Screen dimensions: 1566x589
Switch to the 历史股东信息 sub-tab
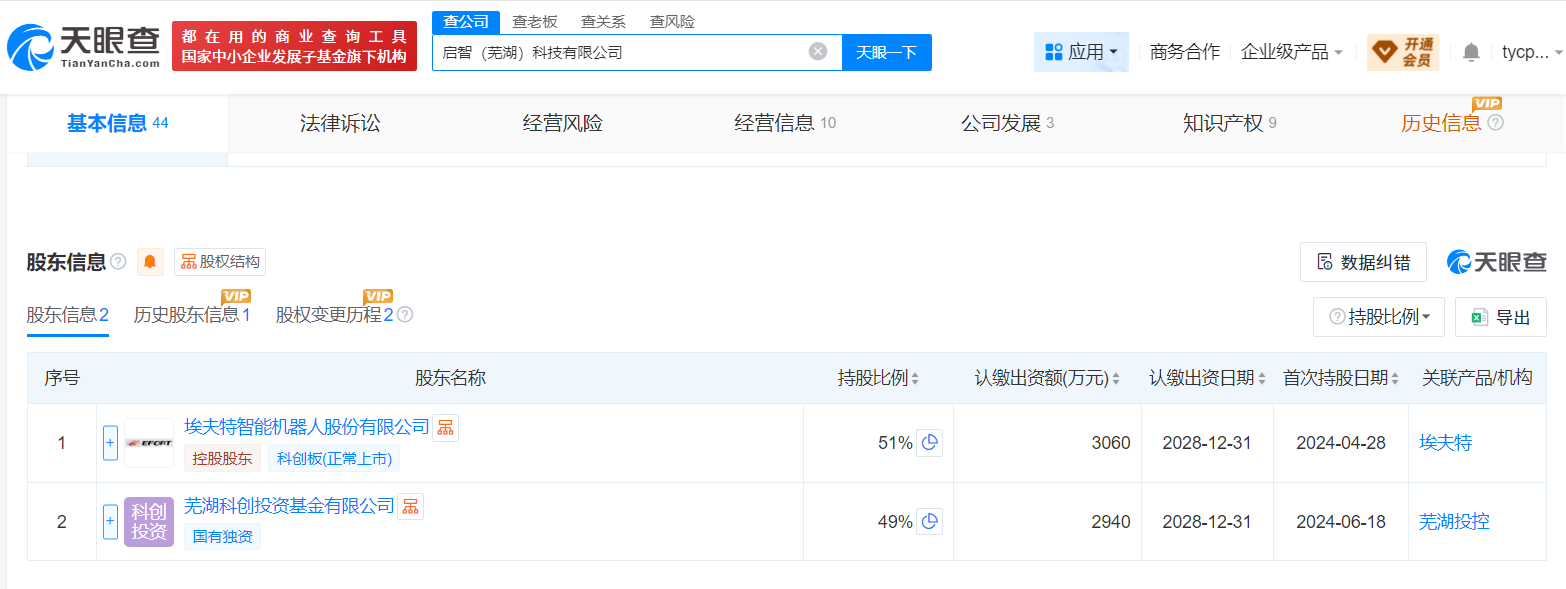(x=192, y=315)
